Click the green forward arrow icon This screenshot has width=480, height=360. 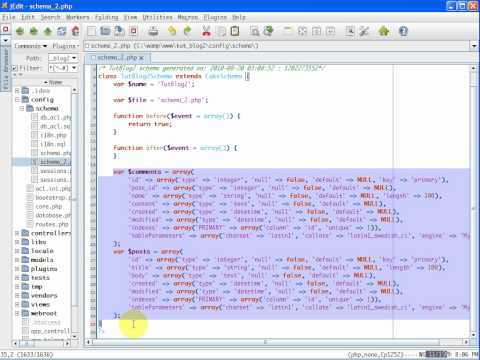coord(34,31)
